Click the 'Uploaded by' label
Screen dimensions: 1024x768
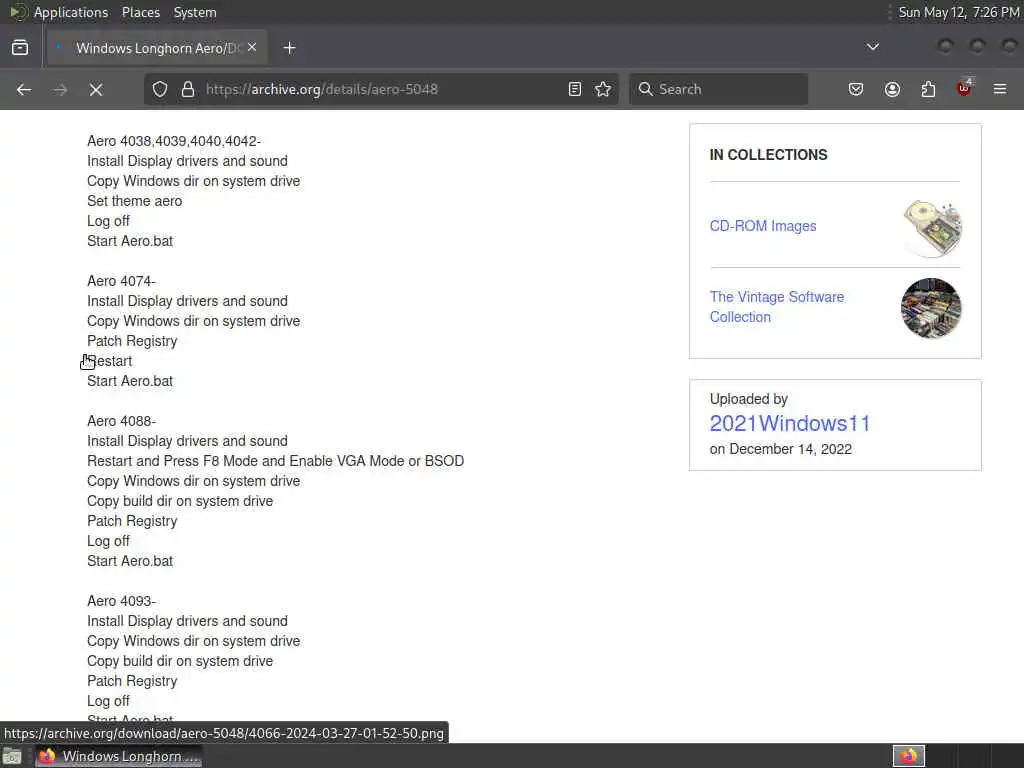click(748, 399)
